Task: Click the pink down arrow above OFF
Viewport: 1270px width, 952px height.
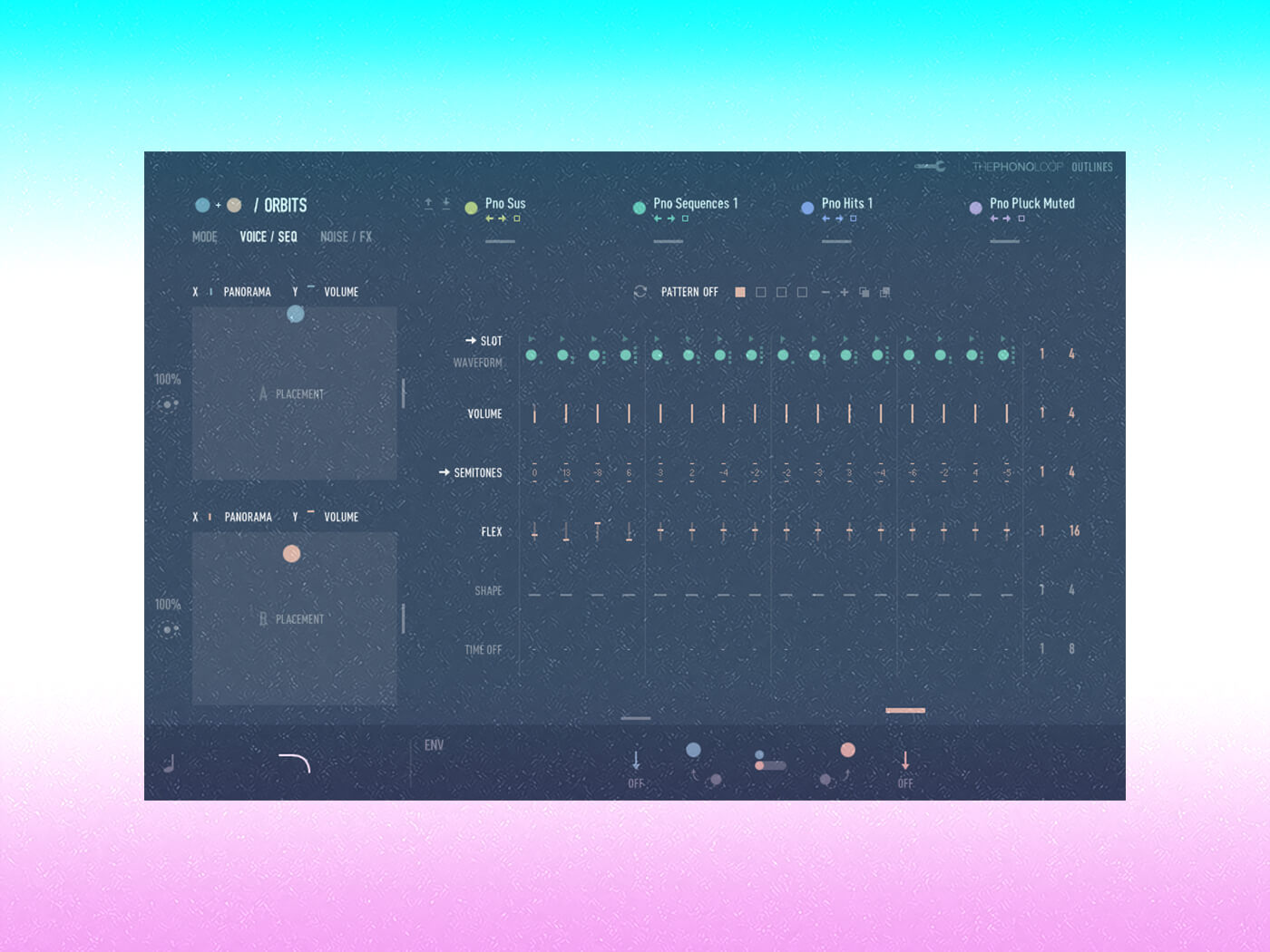Action: click(x=905, y=760)
